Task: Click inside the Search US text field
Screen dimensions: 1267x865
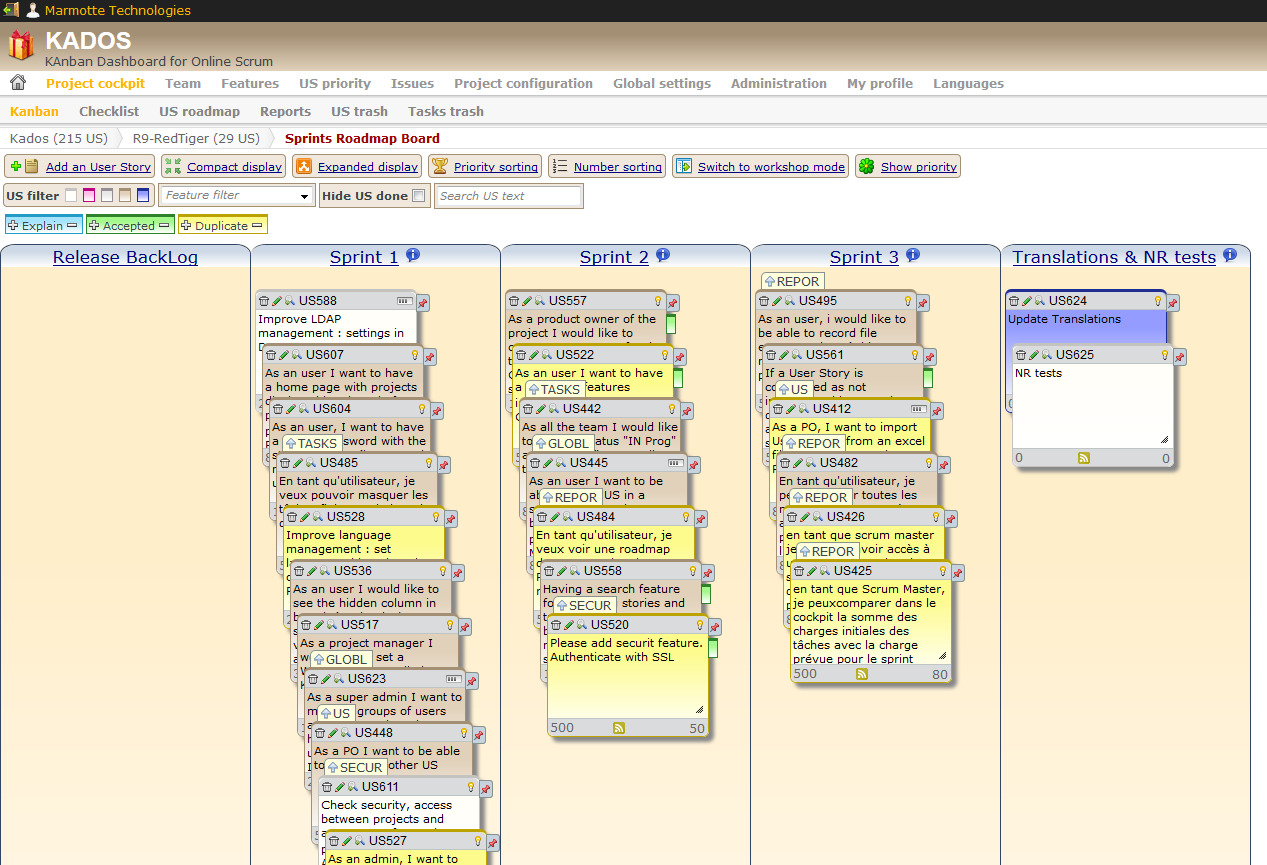Action: pos(508,195)
